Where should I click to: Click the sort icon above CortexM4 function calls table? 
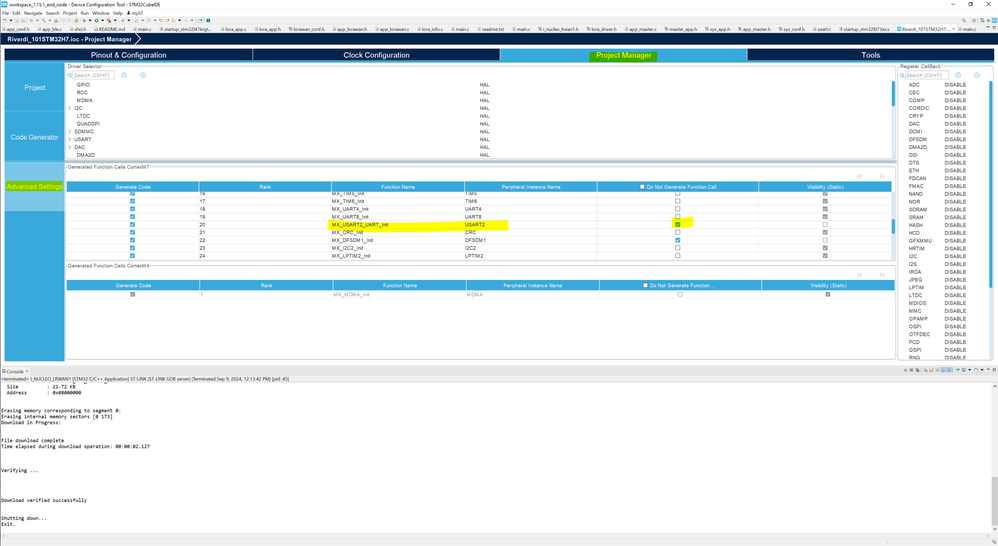click(x=859, y=275)
